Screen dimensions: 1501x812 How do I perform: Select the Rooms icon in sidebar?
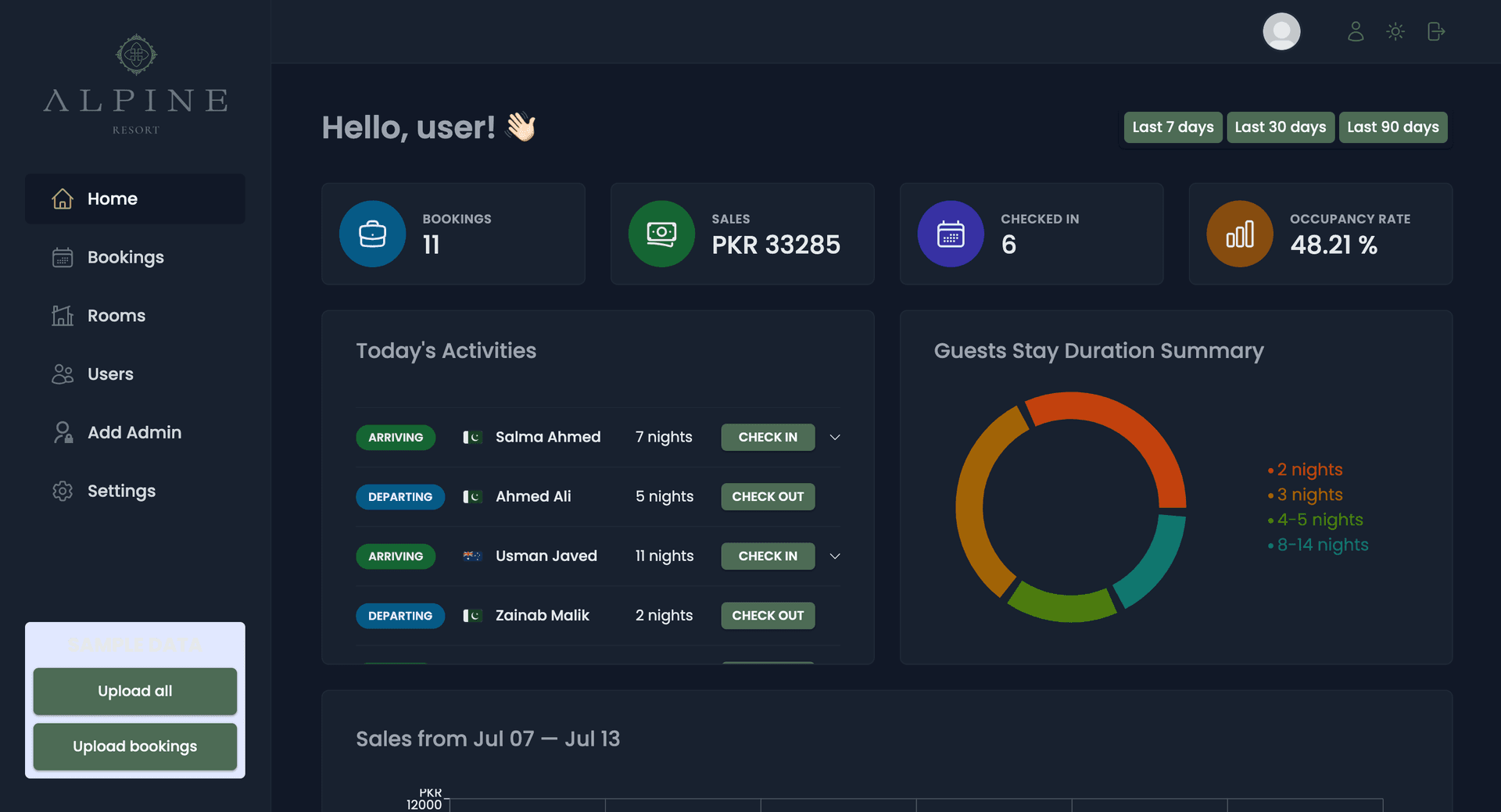pyautogui.click(x=63, y=315)
